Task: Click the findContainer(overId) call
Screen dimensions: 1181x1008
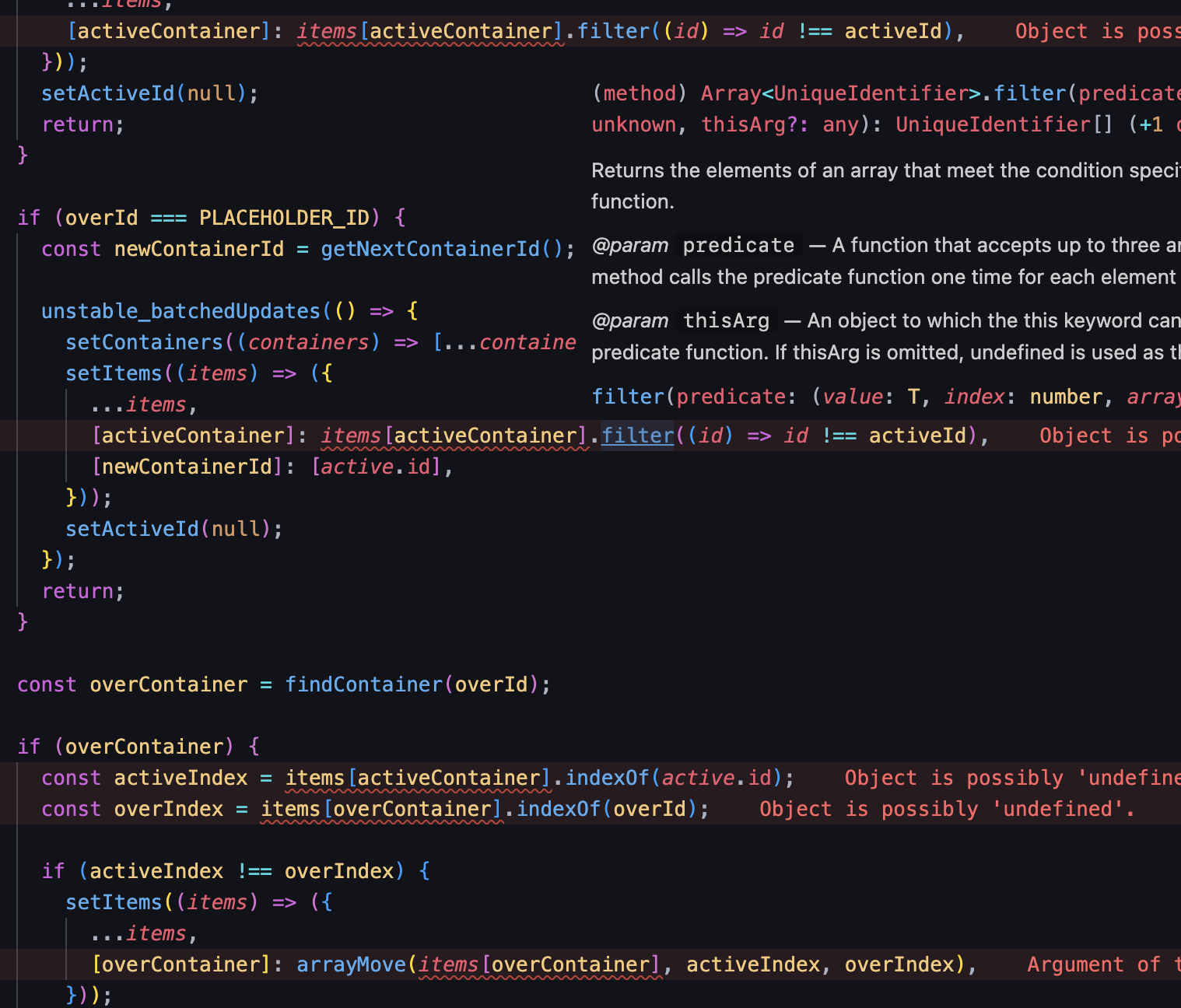Action: pos(412,684)
